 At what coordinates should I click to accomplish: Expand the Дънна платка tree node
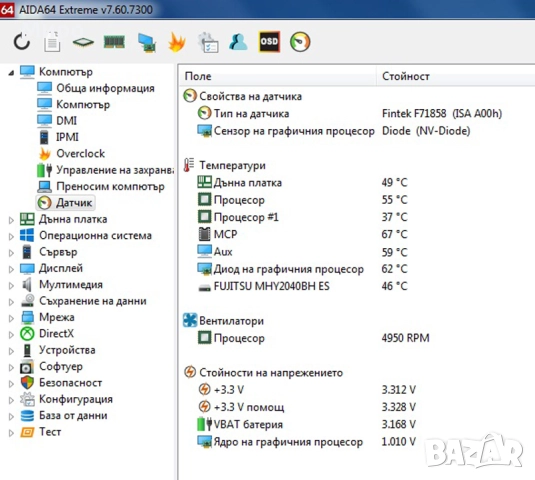click(11, 220)
